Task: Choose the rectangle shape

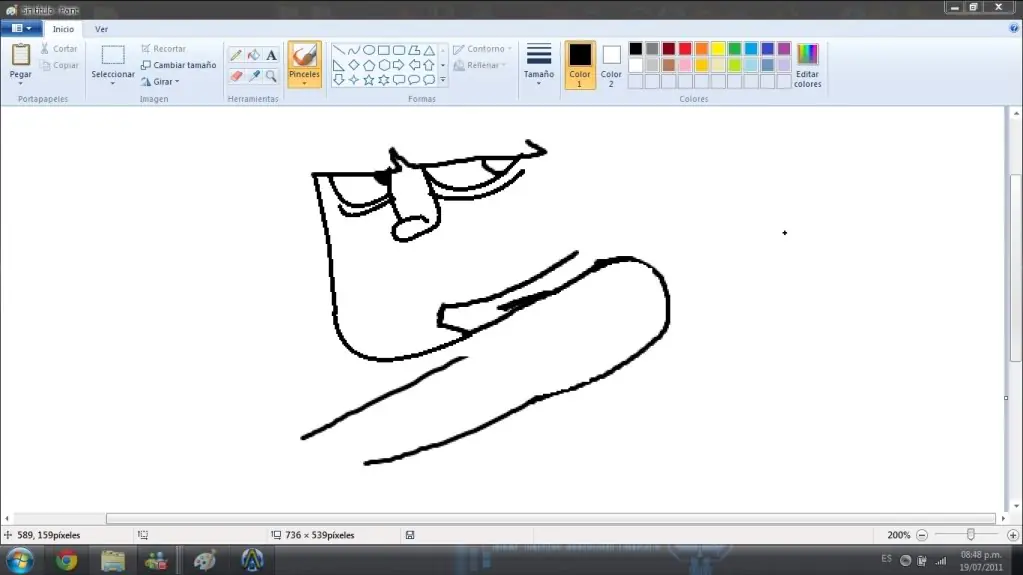Action: (x=384, y=50)
